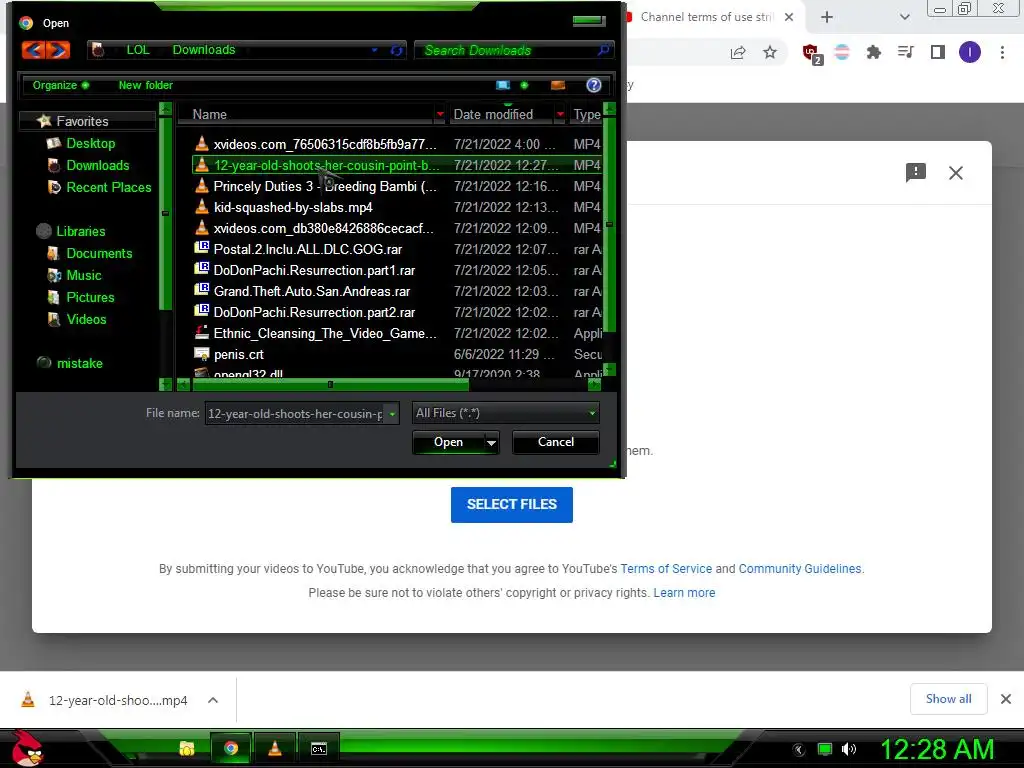Select Downloads in the Favorites sidebar

pos(98,165)
